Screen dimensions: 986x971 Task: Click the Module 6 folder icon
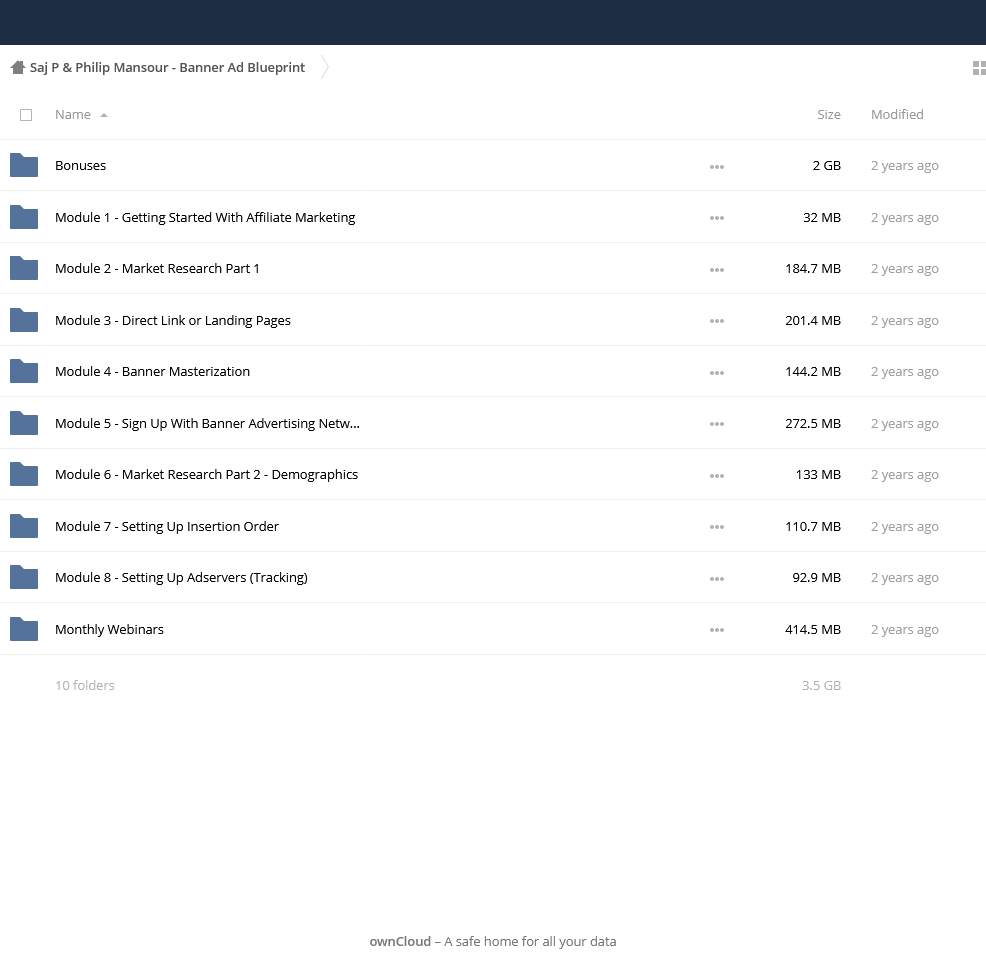24,475
